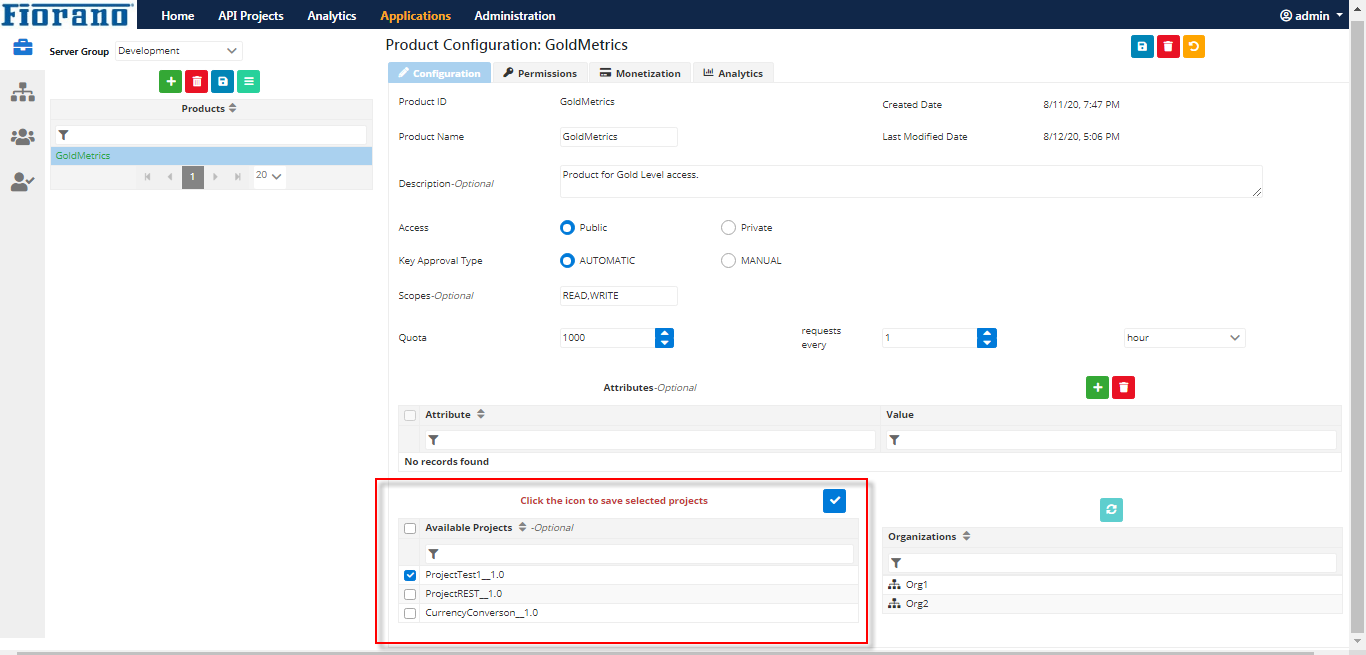1366x655 pixels.
Task: Open the Server Group Development dropdown
Action: 179,51
